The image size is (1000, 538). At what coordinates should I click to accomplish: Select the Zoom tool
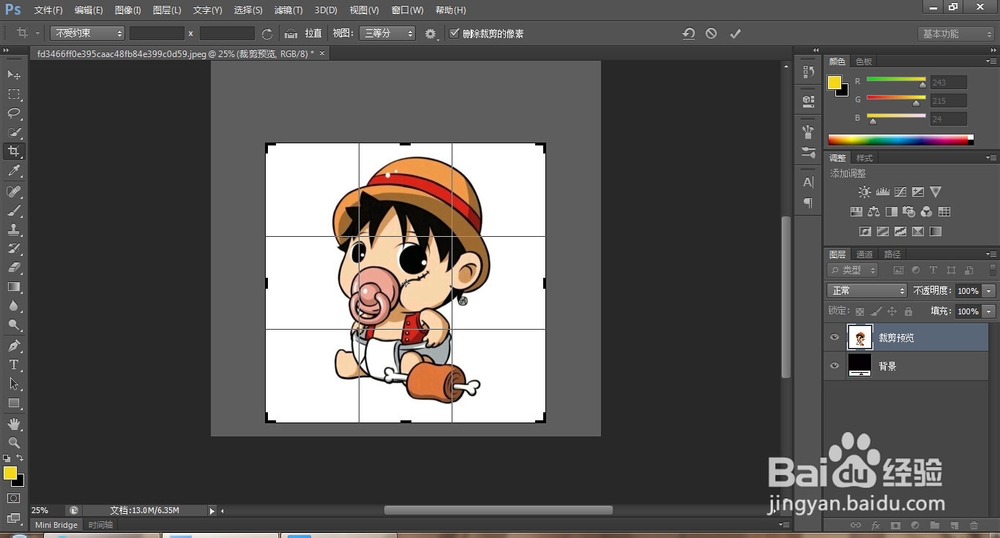(x=13, y=442)
